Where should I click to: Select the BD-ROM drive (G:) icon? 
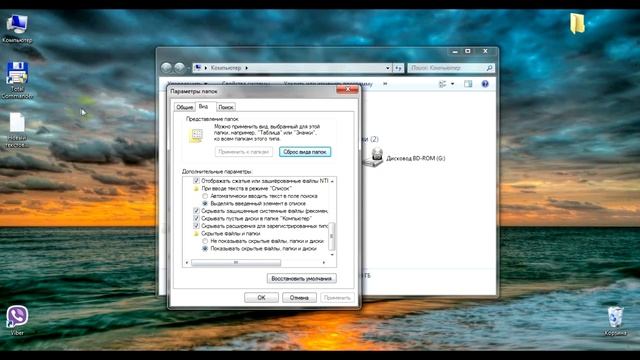click(373, 158)
